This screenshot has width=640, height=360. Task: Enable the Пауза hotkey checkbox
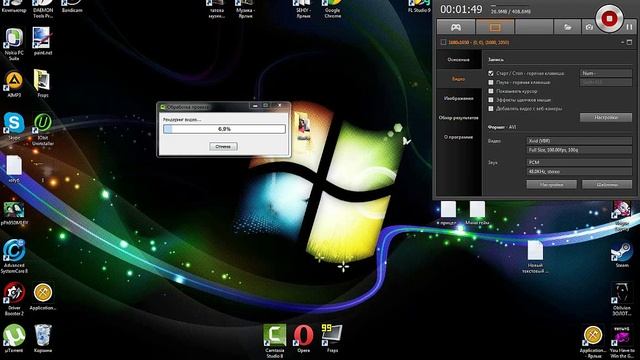pyautogui.click(x=491, y=82)
